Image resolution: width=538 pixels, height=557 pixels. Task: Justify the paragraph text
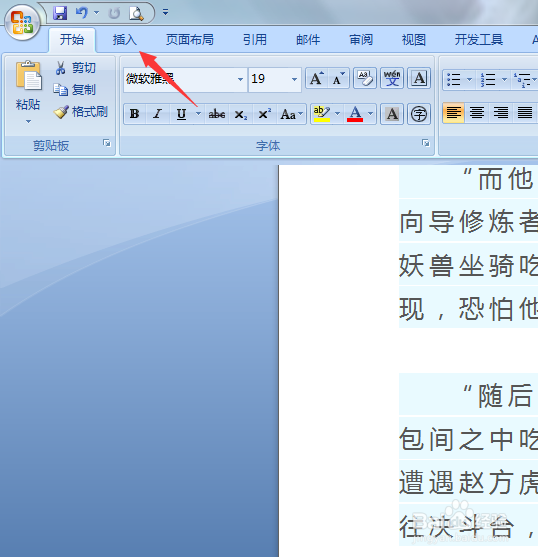click(525, 113)
